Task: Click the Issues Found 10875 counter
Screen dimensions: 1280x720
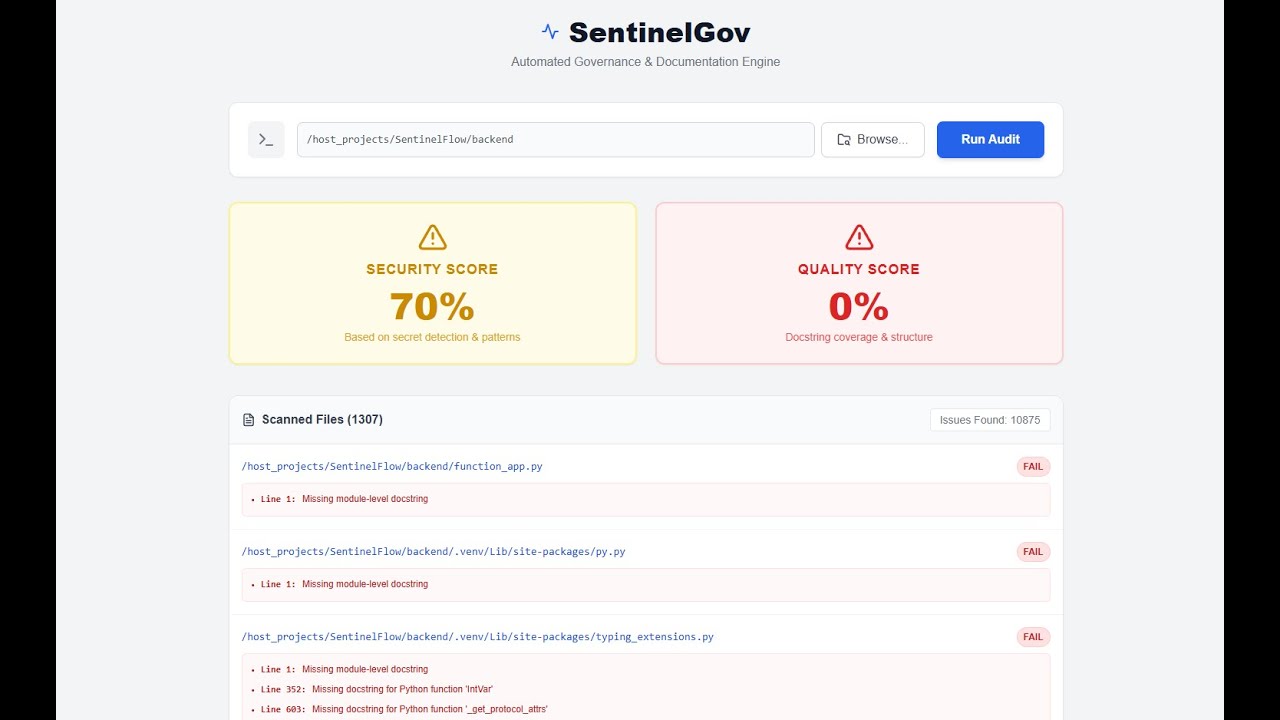Action: click(x=990, y=420)
